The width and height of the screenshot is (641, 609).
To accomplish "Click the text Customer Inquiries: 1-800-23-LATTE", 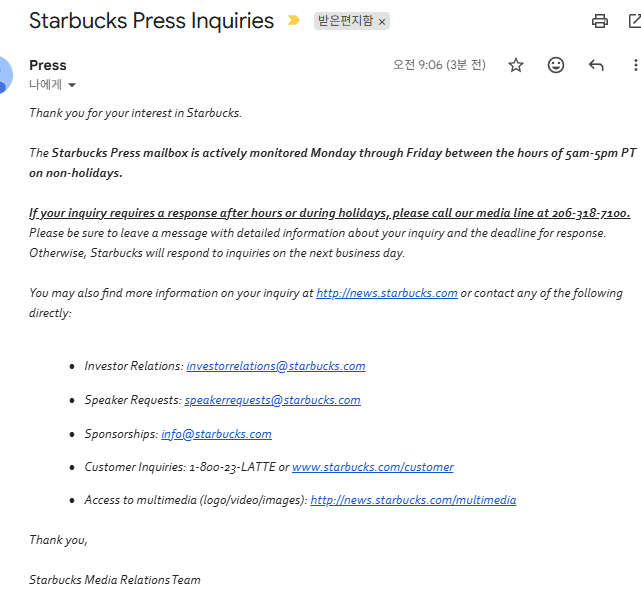I will coord(180,467).
